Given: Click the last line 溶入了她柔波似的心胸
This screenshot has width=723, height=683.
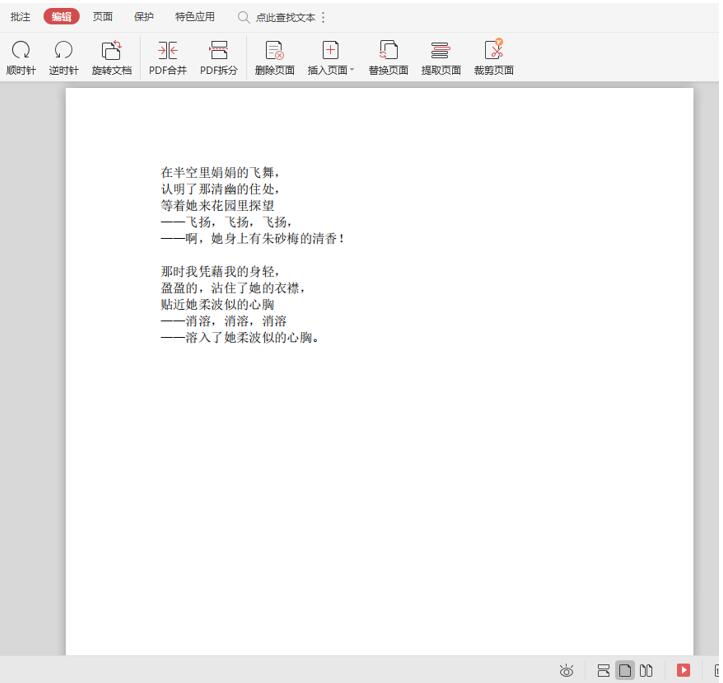Looking at the screenshot, I should pyautogui.click(x=240, y=338).
